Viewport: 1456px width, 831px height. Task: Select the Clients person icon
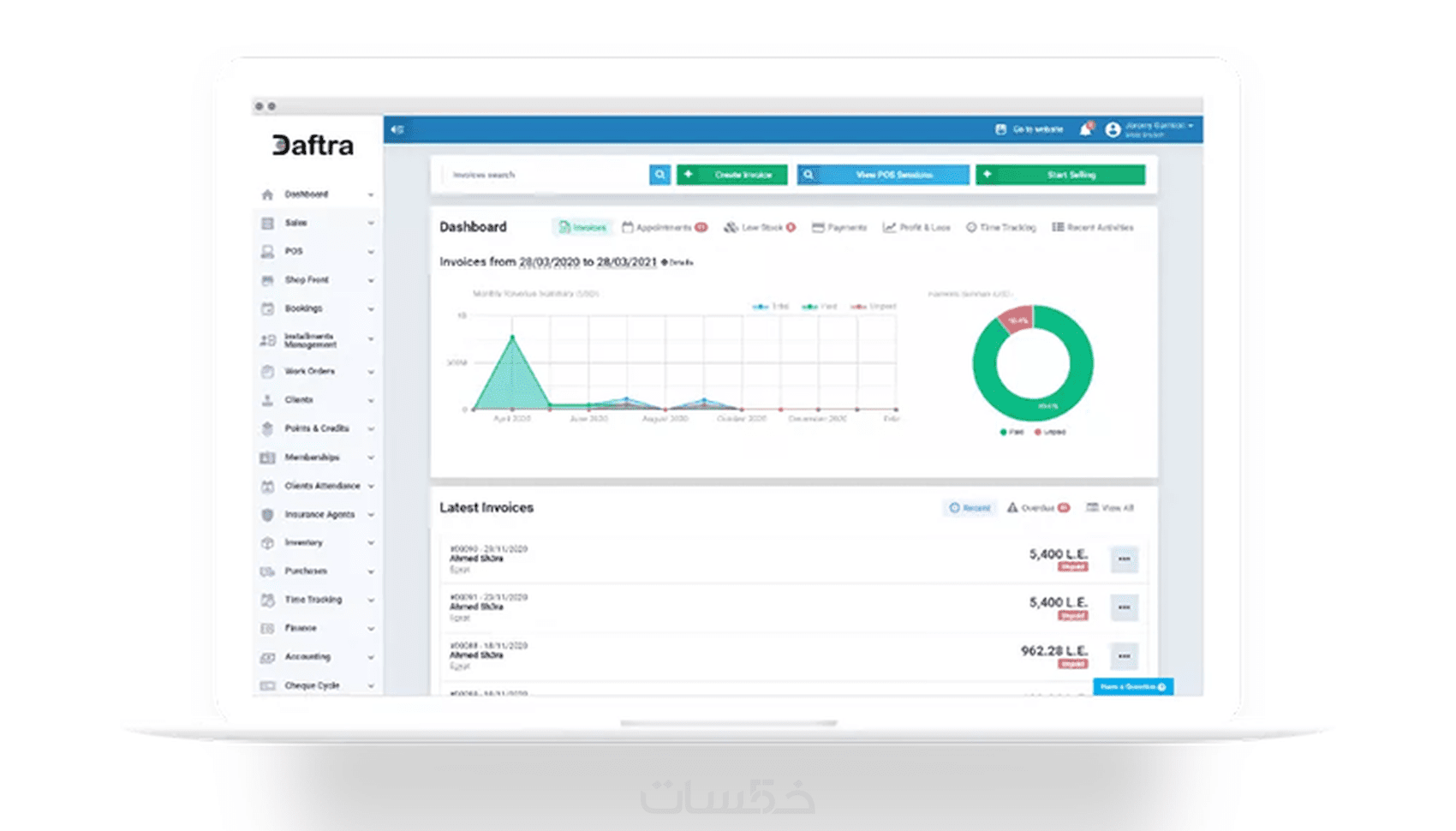tap(267, 400)
